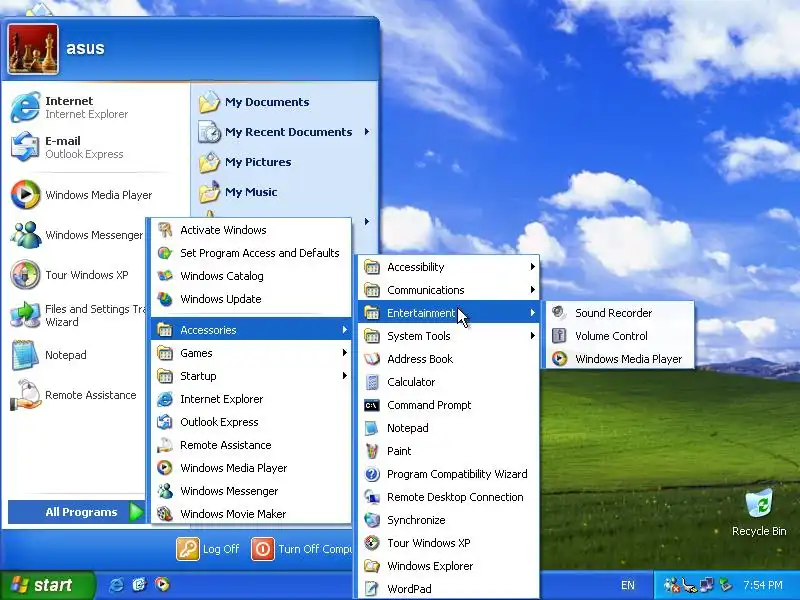Viewport: 800px width, 600px height.
Task: Open My Documents folder
Action: (x=284, y=102)
